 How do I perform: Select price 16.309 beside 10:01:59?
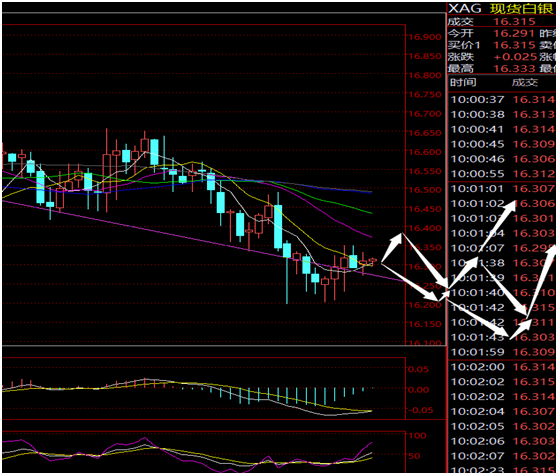(x=533, y=352)
